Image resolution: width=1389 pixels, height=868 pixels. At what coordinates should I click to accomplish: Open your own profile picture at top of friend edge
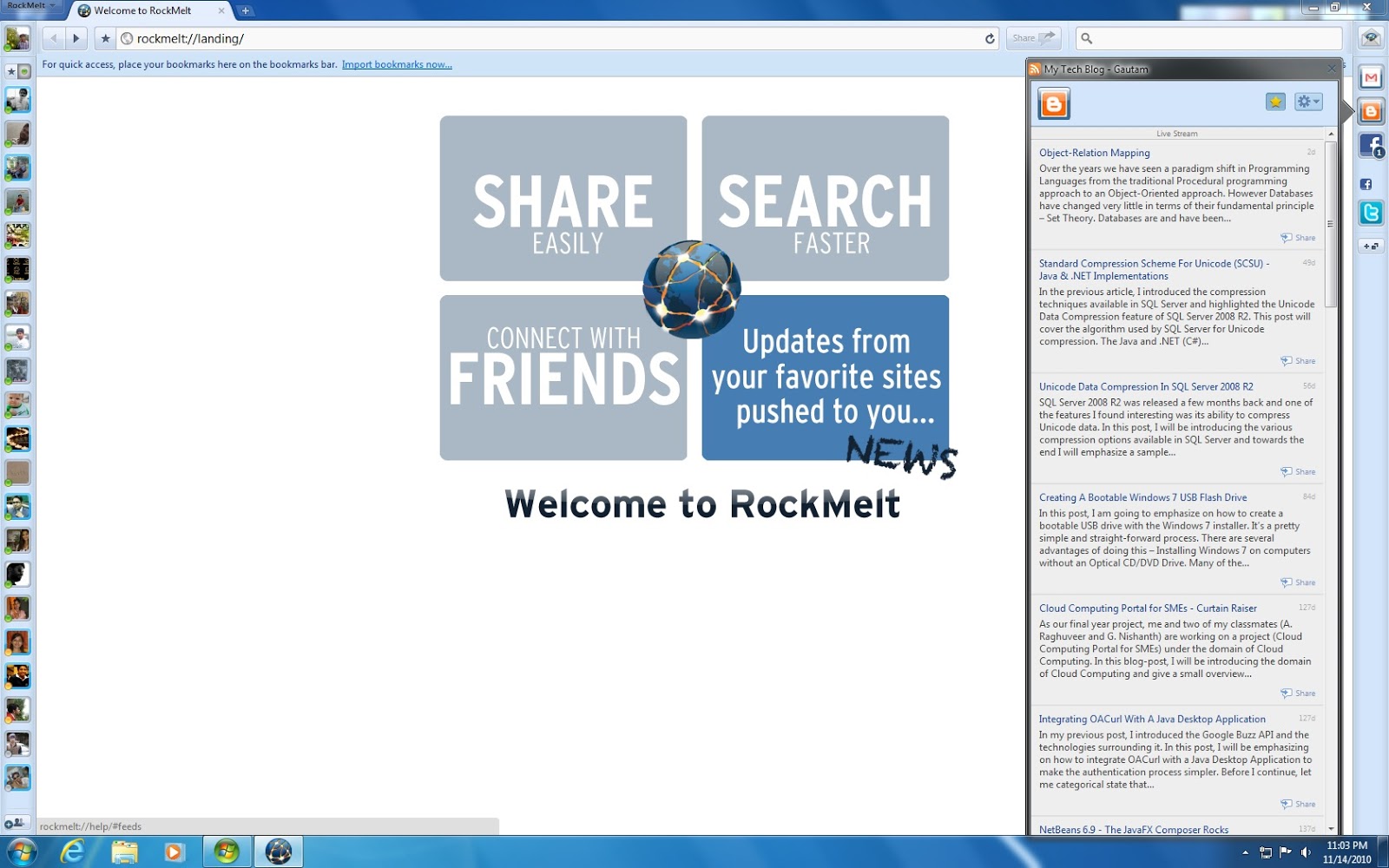click(x=17, y=38)
